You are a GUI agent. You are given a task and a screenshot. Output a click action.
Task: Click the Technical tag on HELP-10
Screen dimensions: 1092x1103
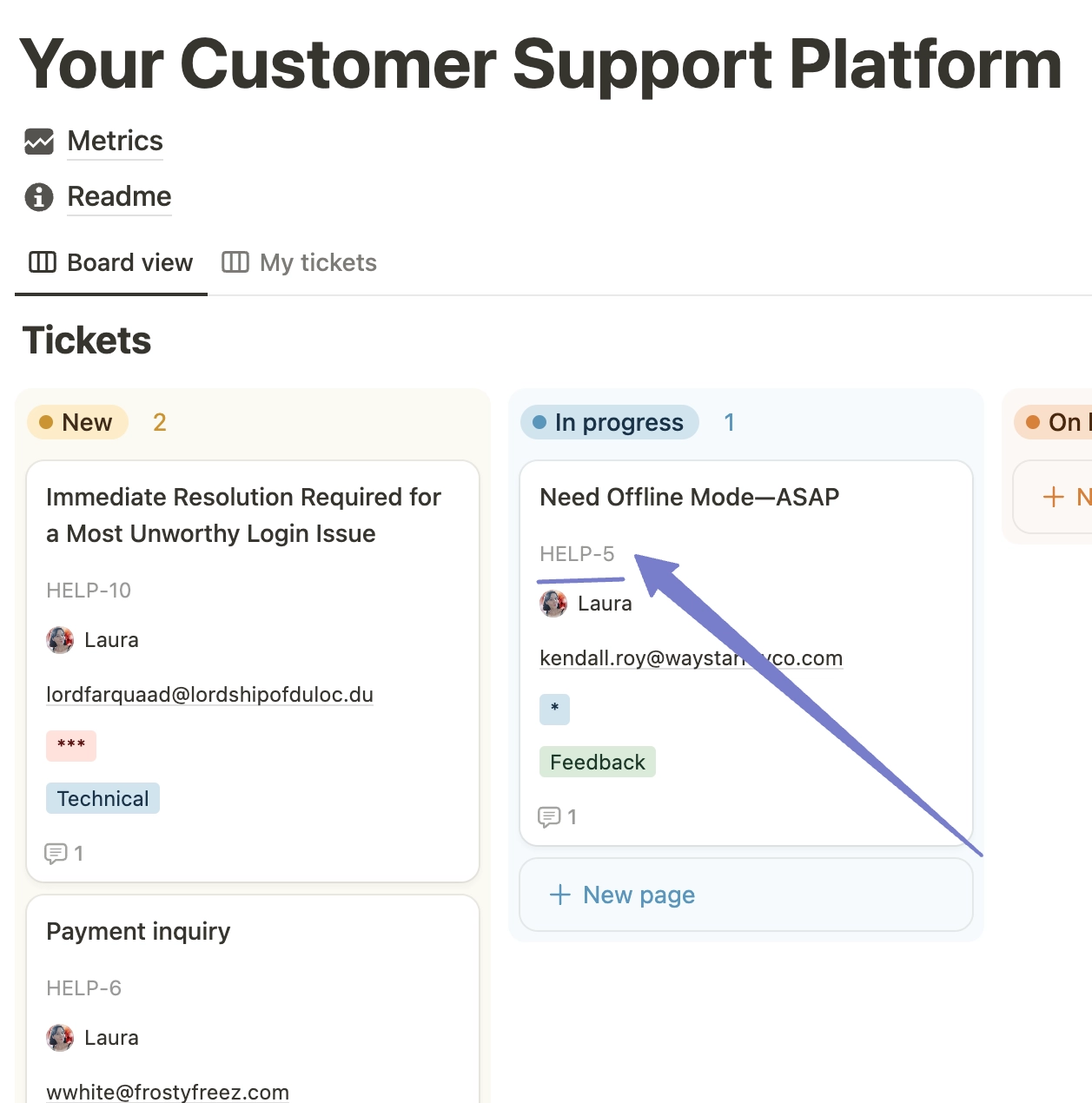pos(103,799)
